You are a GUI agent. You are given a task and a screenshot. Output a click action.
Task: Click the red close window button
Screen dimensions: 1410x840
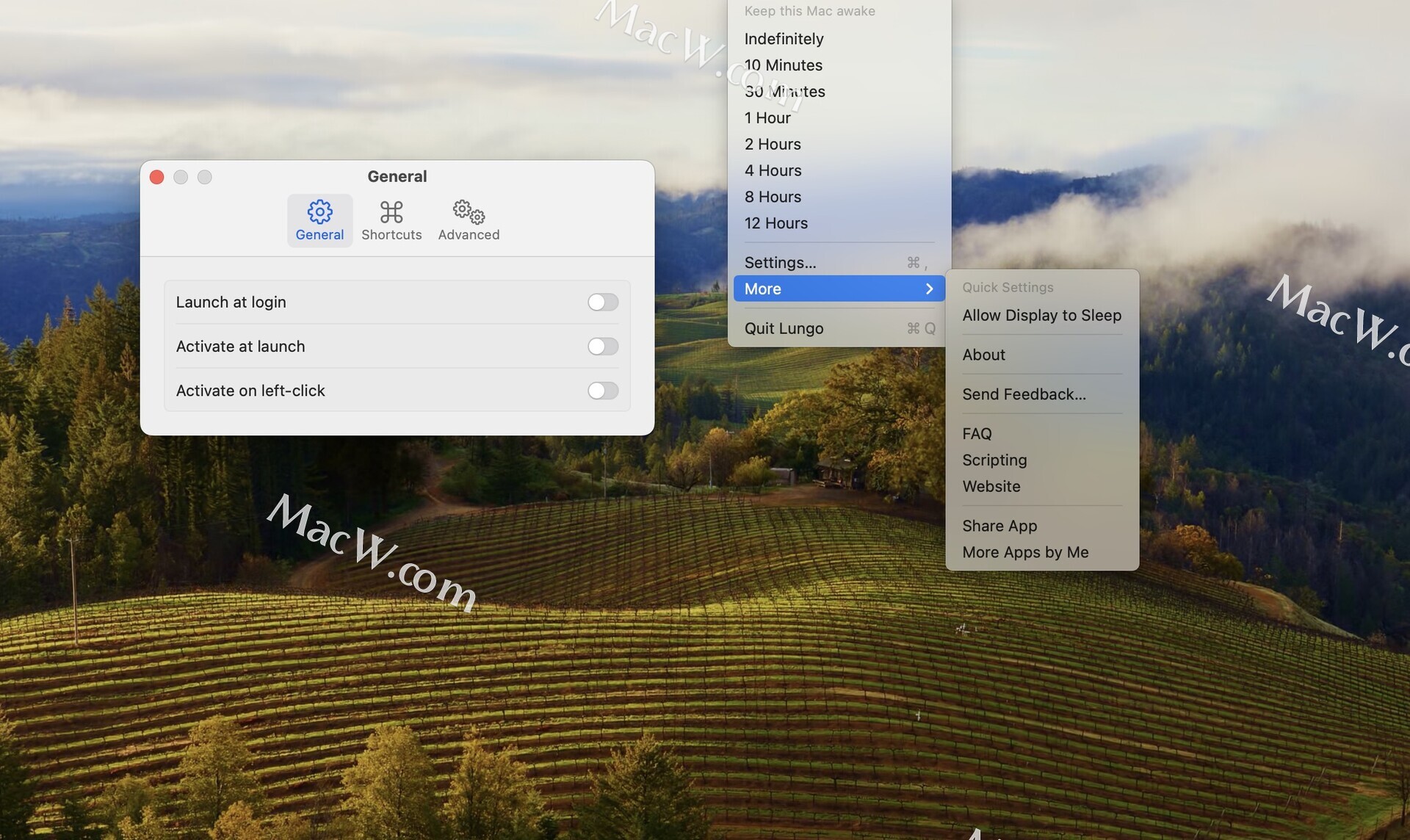pos(156,177)
